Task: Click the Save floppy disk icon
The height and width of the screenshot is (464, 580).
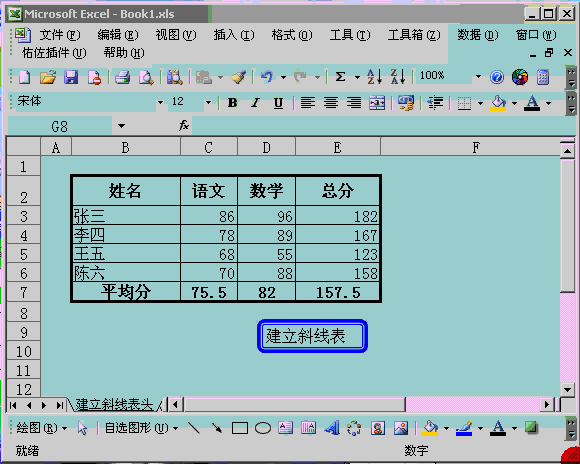Action: tap(71, 77)
